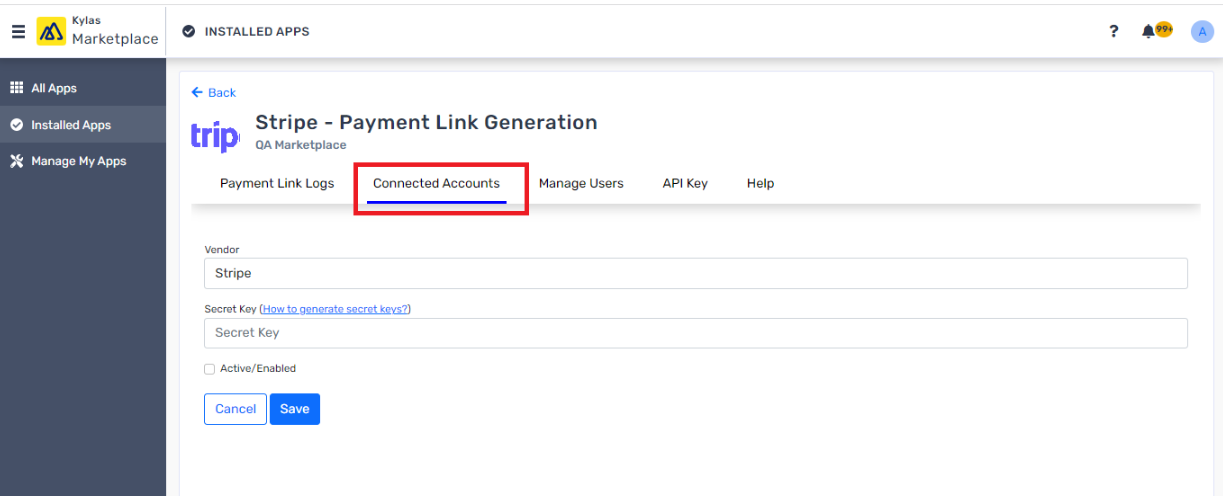Screen dimensions: 1223x496
Task: Cancel the connected account form
Action: pos(235,409)
